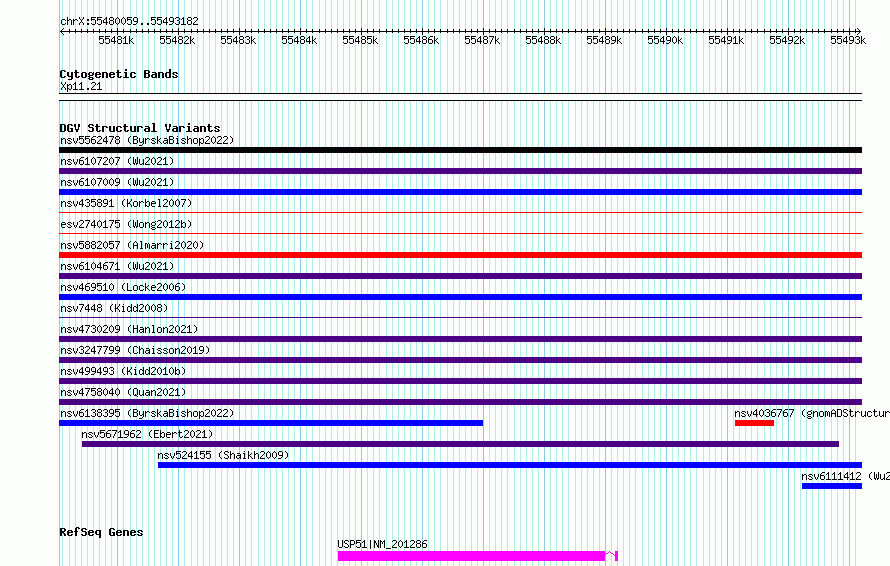Screen dimensions: 890x566
Task: Open nsv524155 (Shaikh2009) variant label
Action: tap(223, 455)
